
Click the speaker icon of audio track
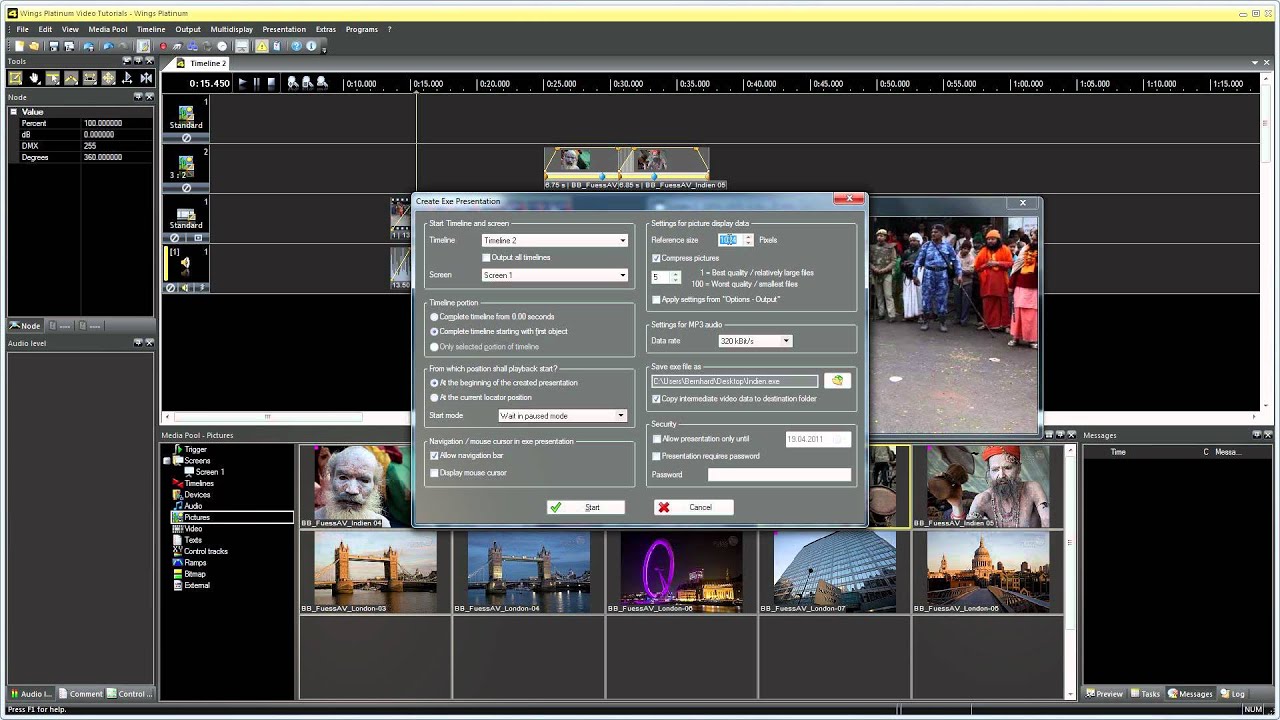click(x=185, y=263)
